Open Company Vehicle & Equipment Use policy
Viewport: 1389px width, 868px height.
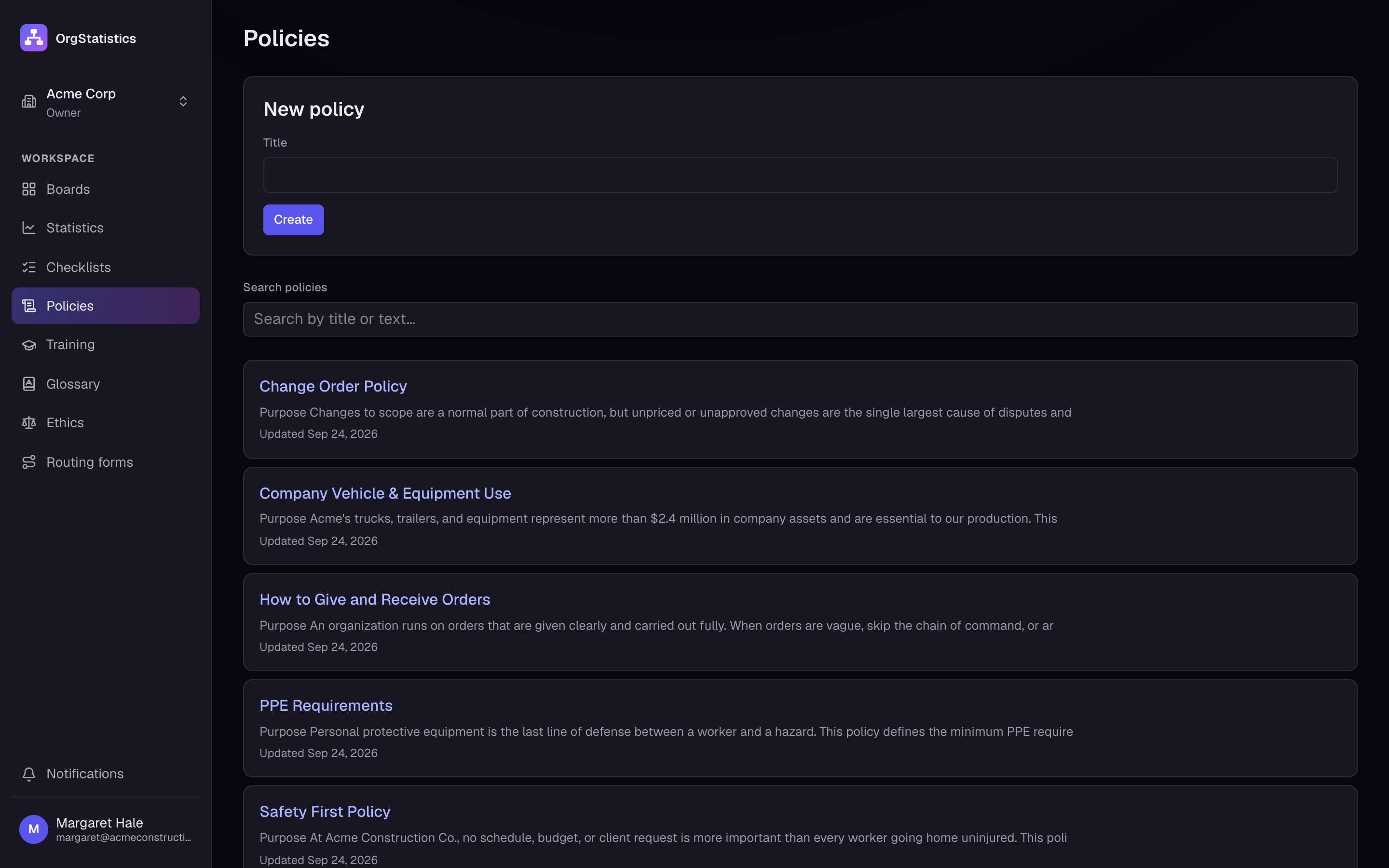click(385, 493)
